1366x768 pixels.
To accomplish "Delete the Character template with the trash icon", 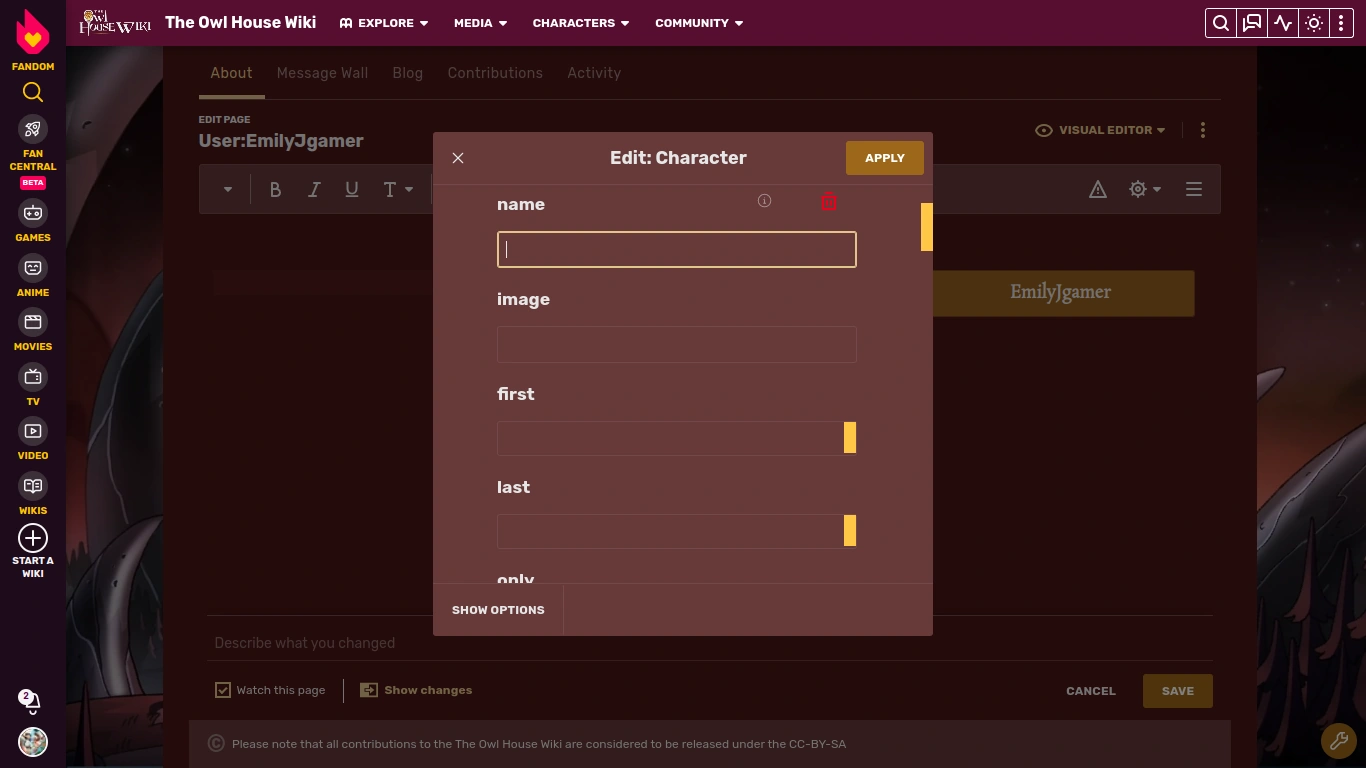I will (828, 201).
